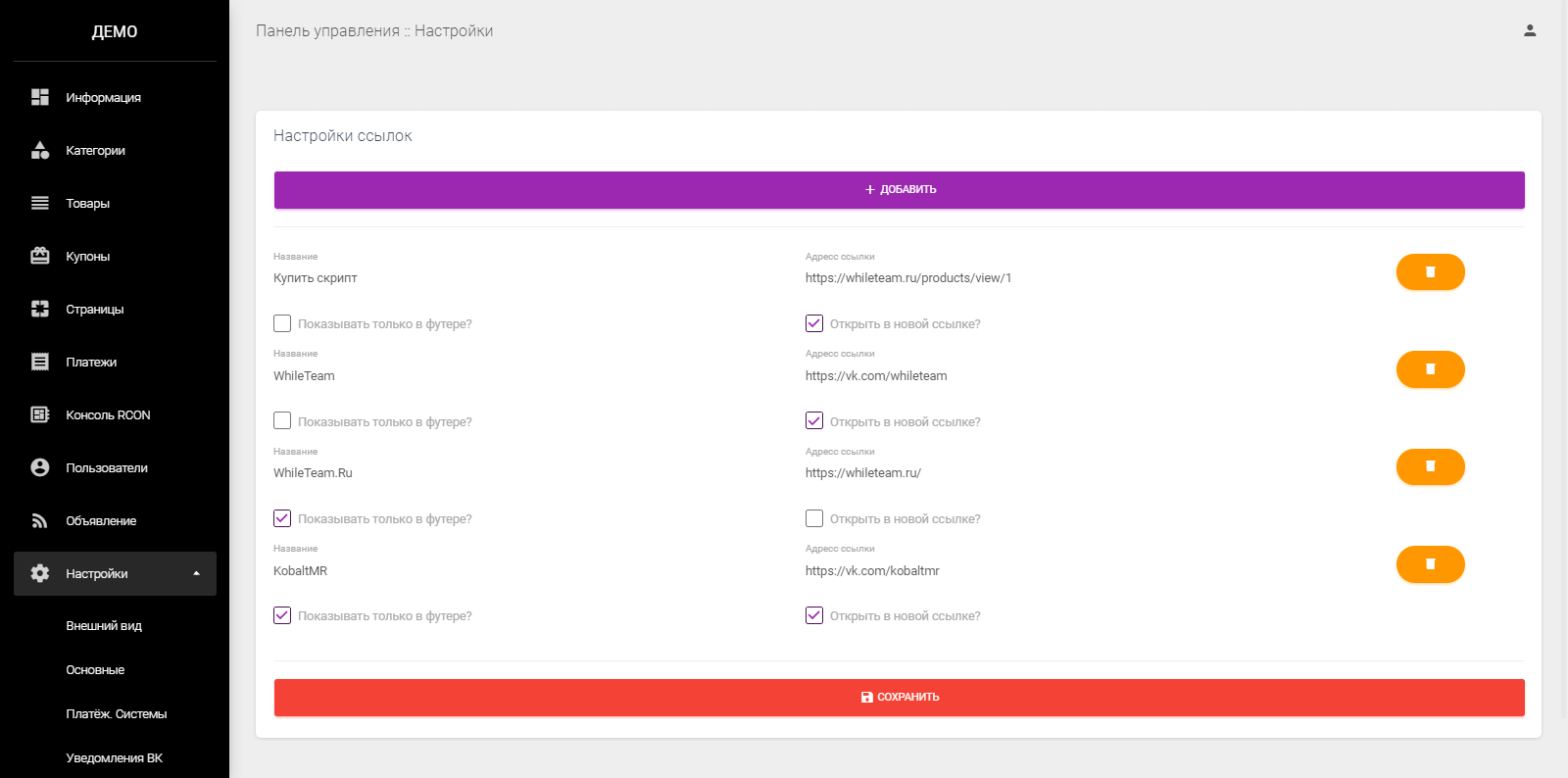Uncheck new-tab option for vk.com/whiteteam link
This screenshot has width=1568, height=778.
pos(814,421)
